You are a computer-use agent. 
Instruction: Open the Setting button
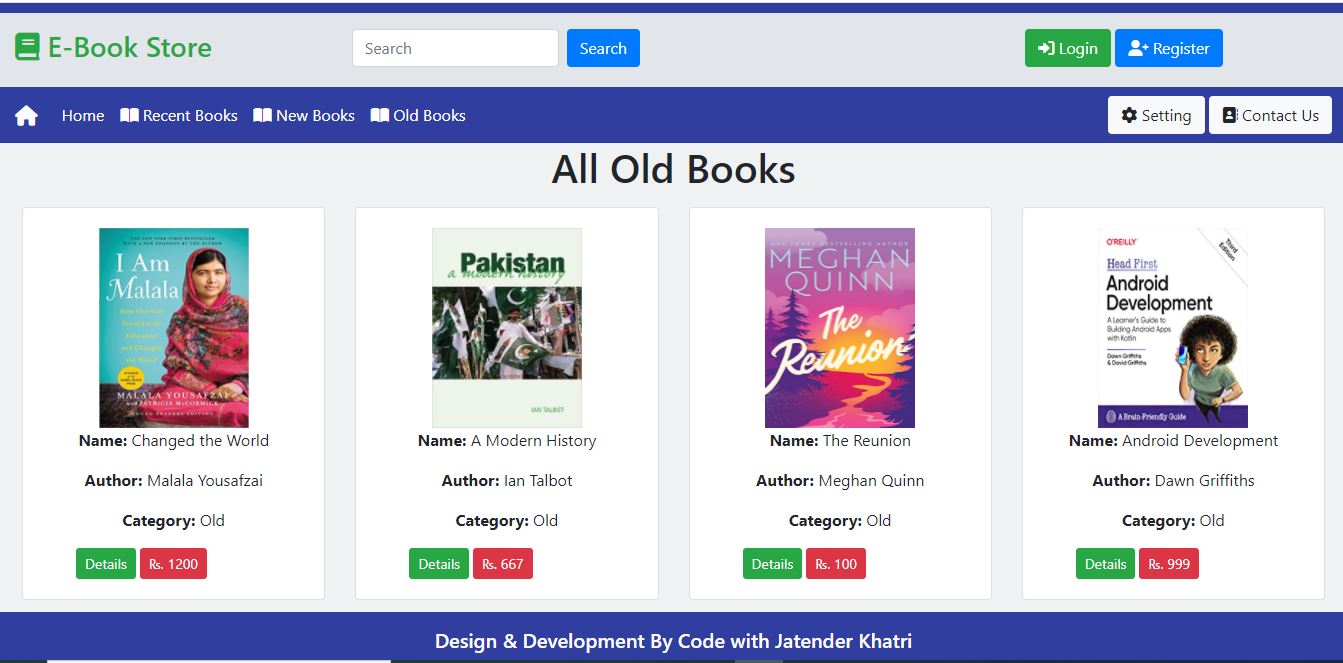click(1156, 115)
